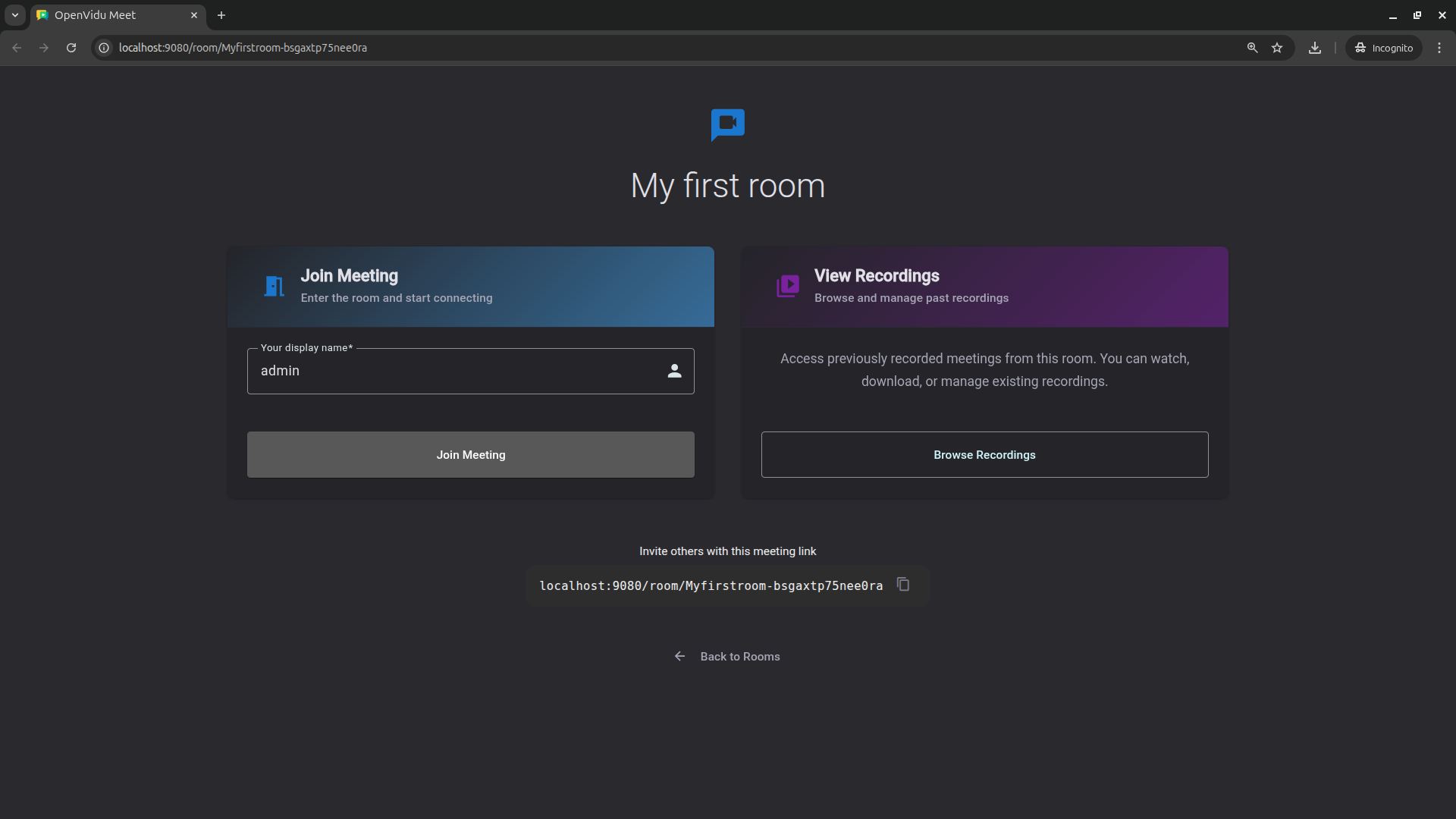
Task: Click the copy meeting link icon
Action: 902,584
